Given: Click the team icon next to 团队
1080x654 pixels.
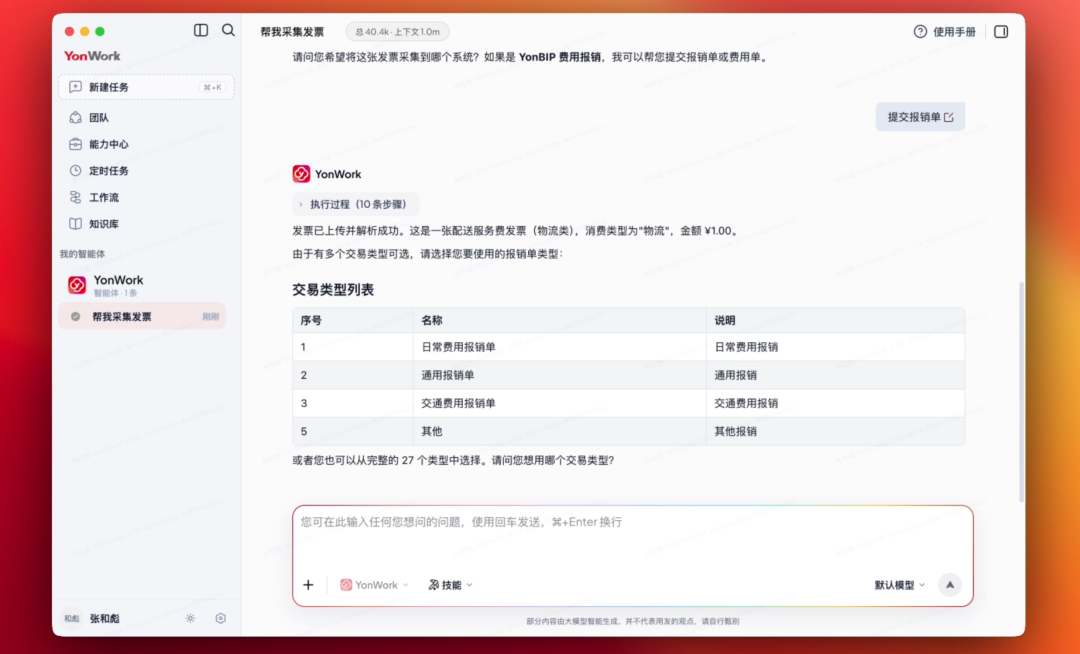Looking at the screenshot, I should [x=75, y=118].
